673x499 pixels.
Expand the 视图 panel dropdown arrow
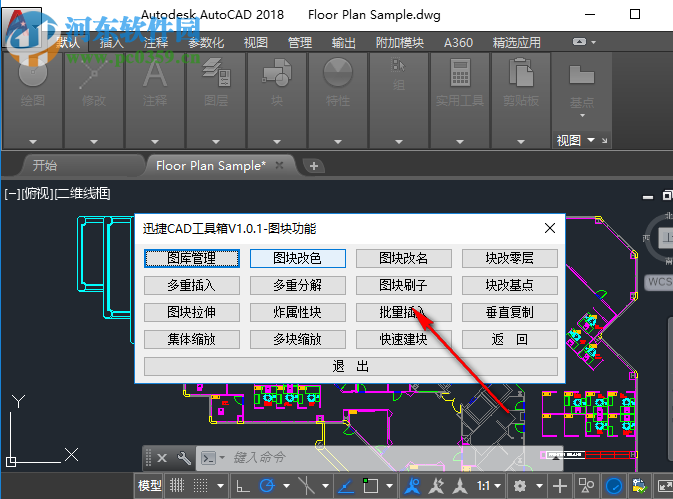[x=591, y=140]
